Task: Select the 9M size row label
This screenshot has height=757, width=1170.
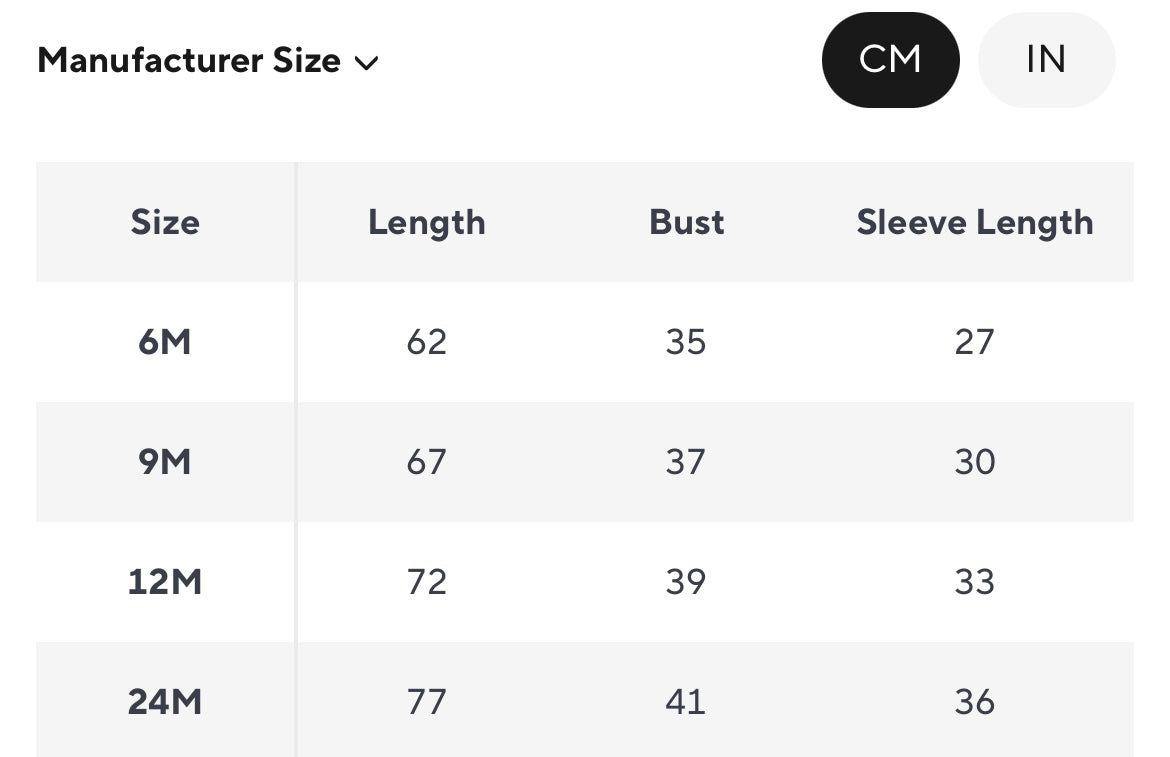Action: 165,462
